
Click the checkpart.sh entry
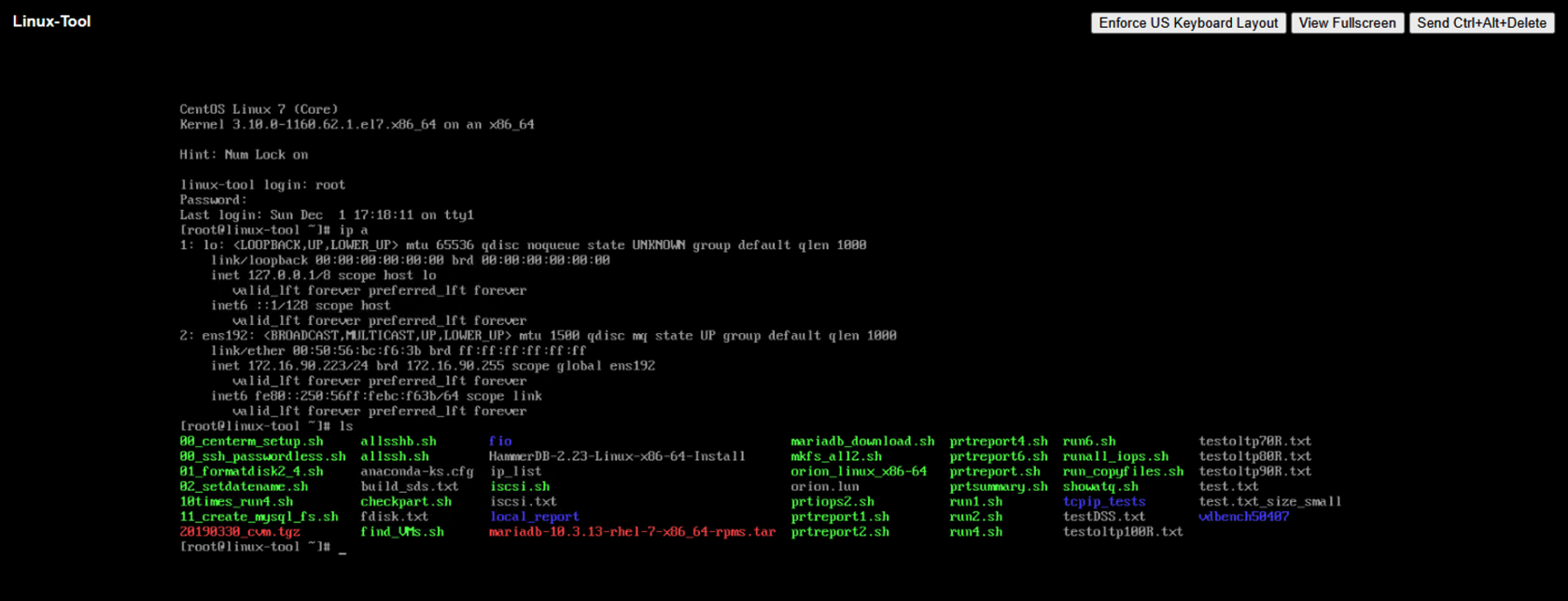coord(406,501)
